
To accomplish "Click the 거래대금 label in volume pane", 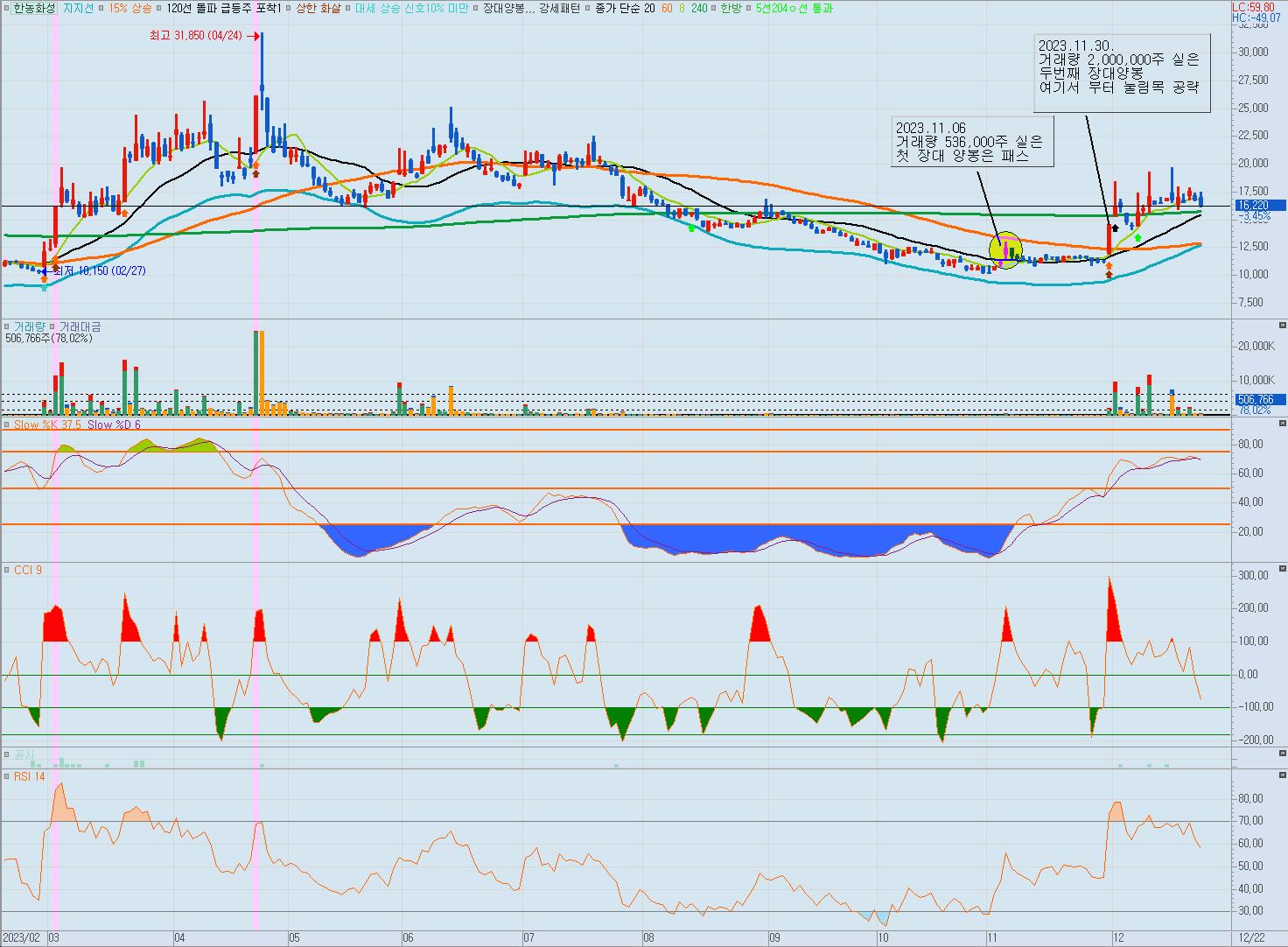I will click(80, 326).
